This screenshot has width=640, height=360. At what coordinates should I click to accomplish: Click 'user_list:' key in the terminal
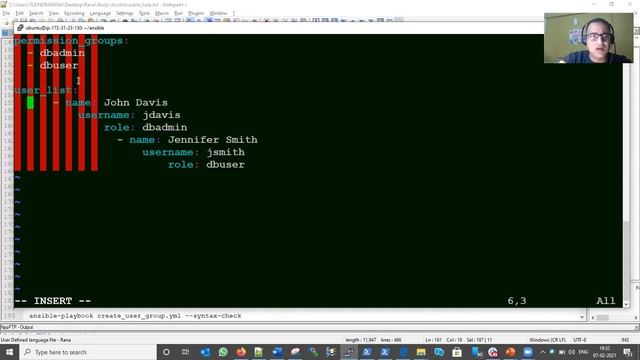46,90
